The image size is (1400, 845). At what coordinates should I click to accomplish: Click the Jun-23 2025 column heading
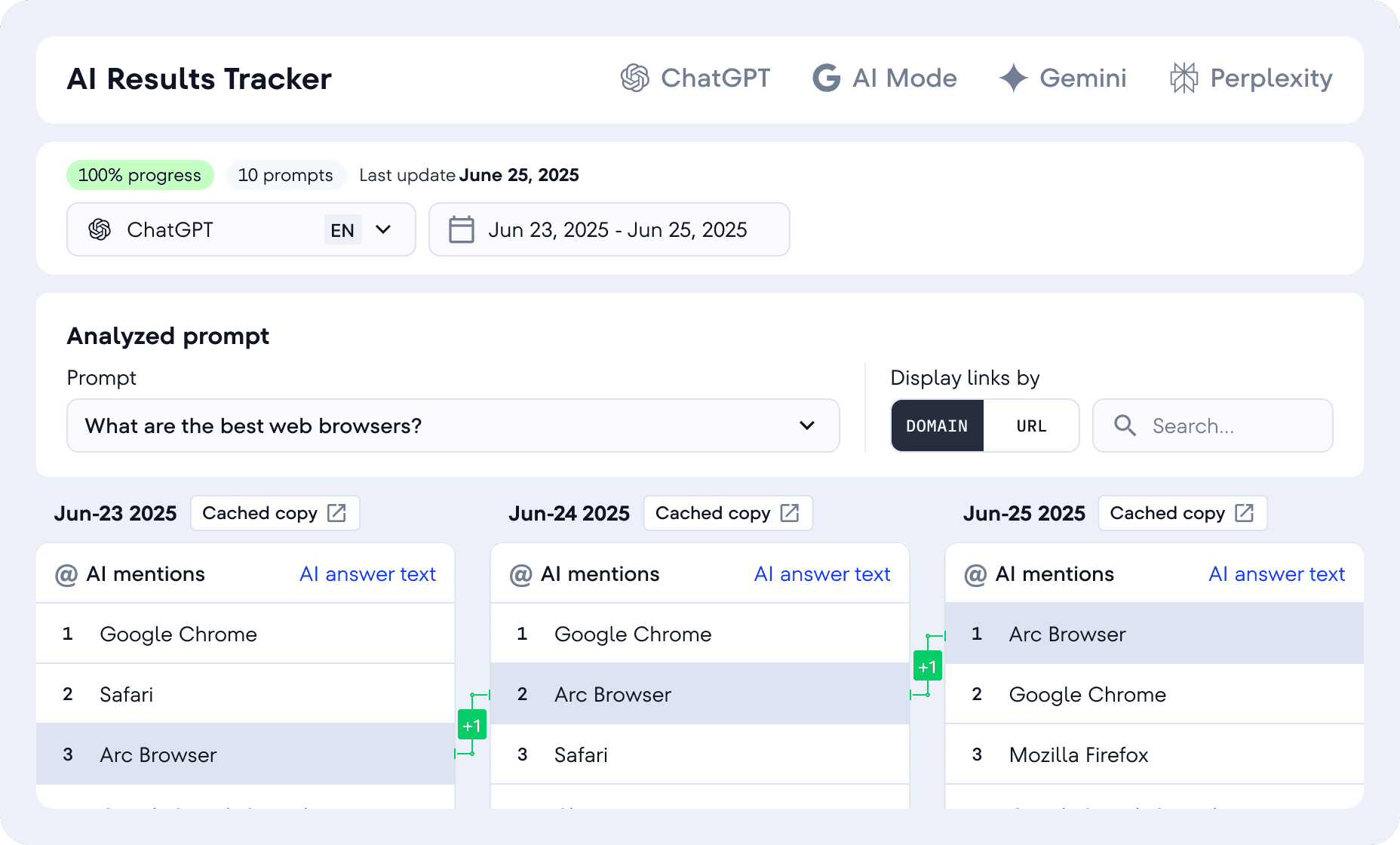pyautogui.click(x=115, y=514)
